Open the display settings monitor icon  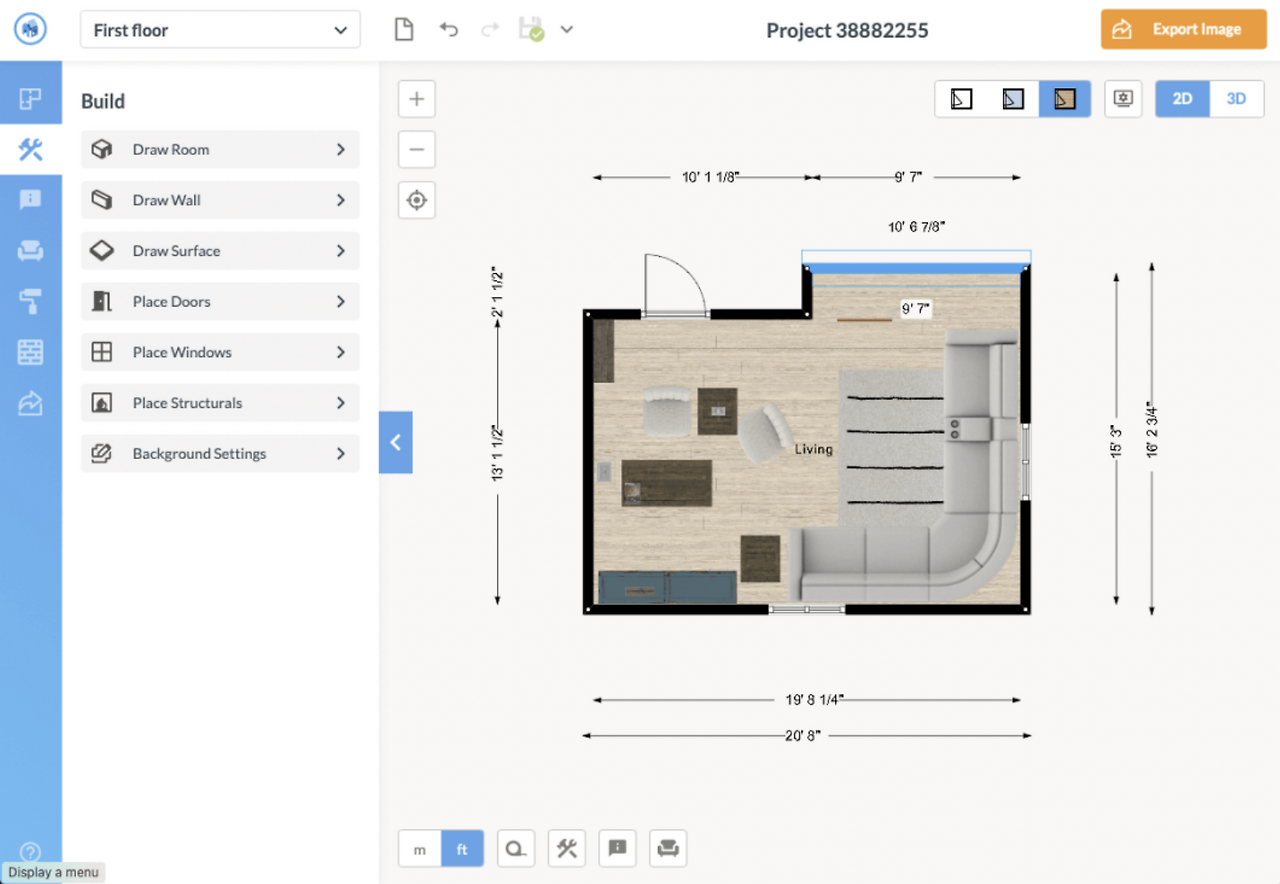point(1123,99)
